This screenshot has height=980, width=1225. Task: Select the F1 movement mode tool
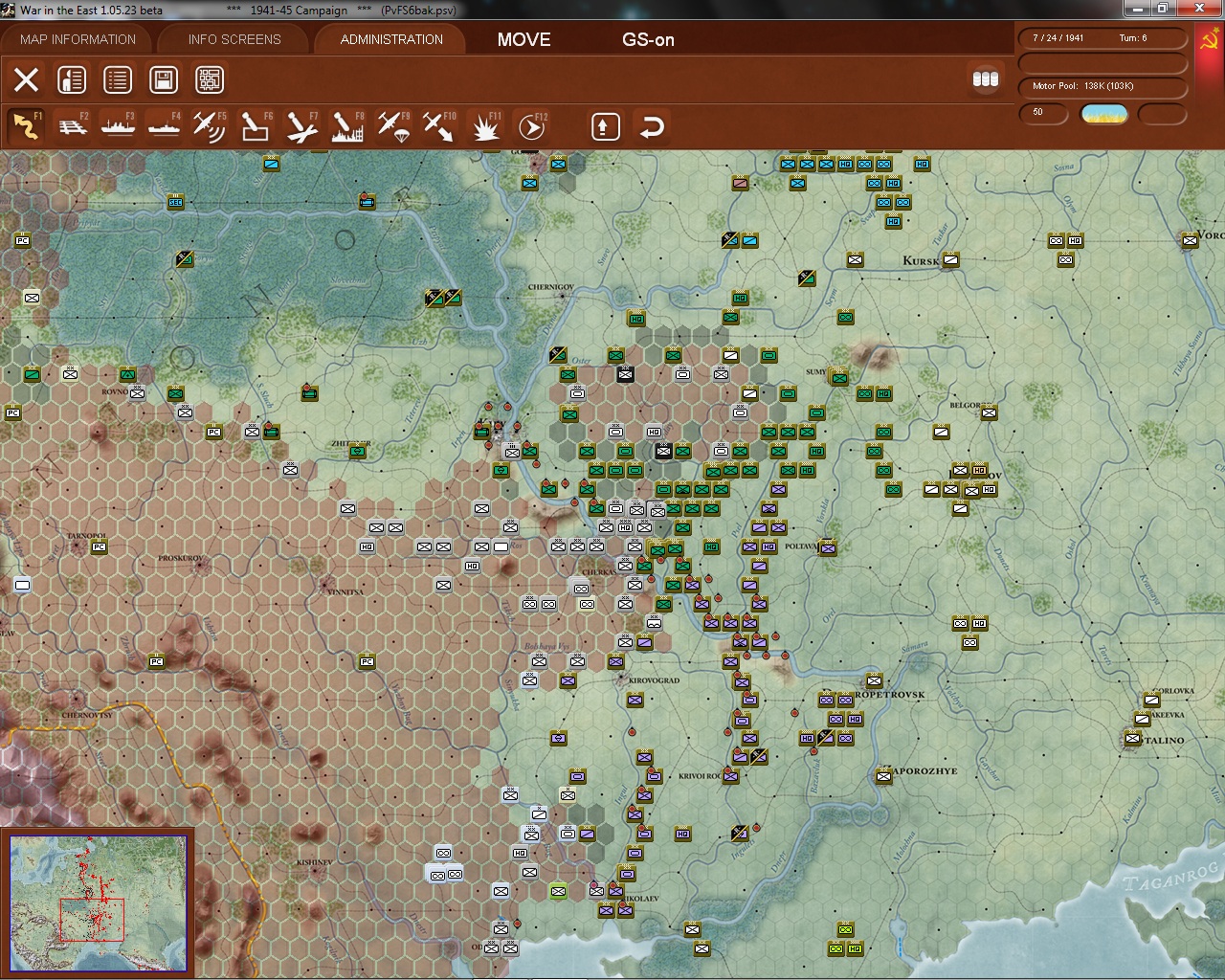(x=28, y=124)
